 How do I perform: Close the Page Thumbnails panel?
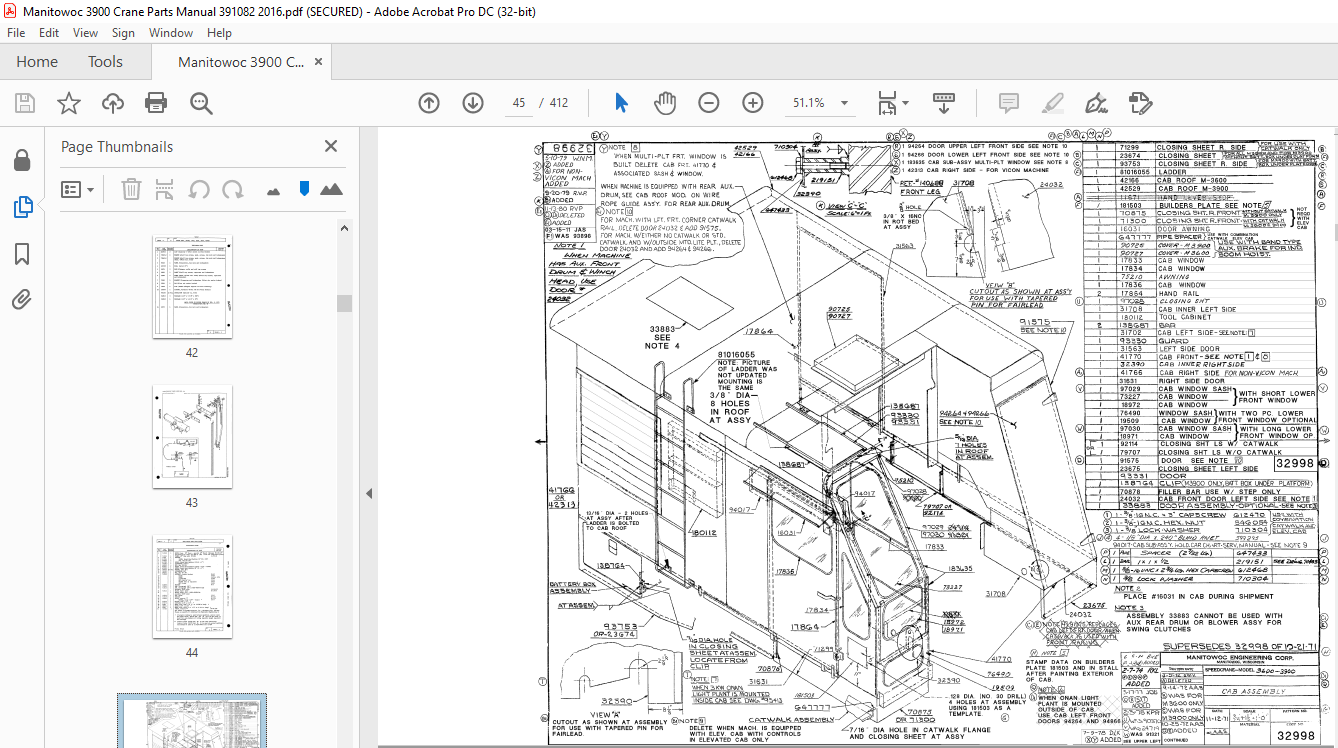point(331,146)
